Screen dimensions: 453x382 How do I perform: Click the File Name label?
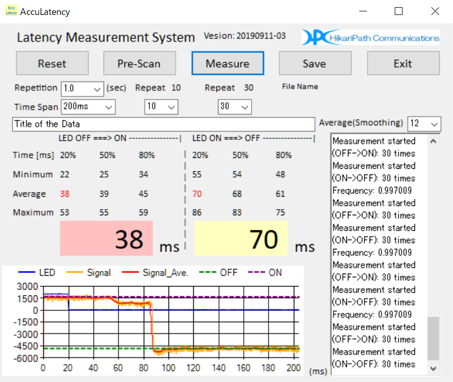coord(300,87)
